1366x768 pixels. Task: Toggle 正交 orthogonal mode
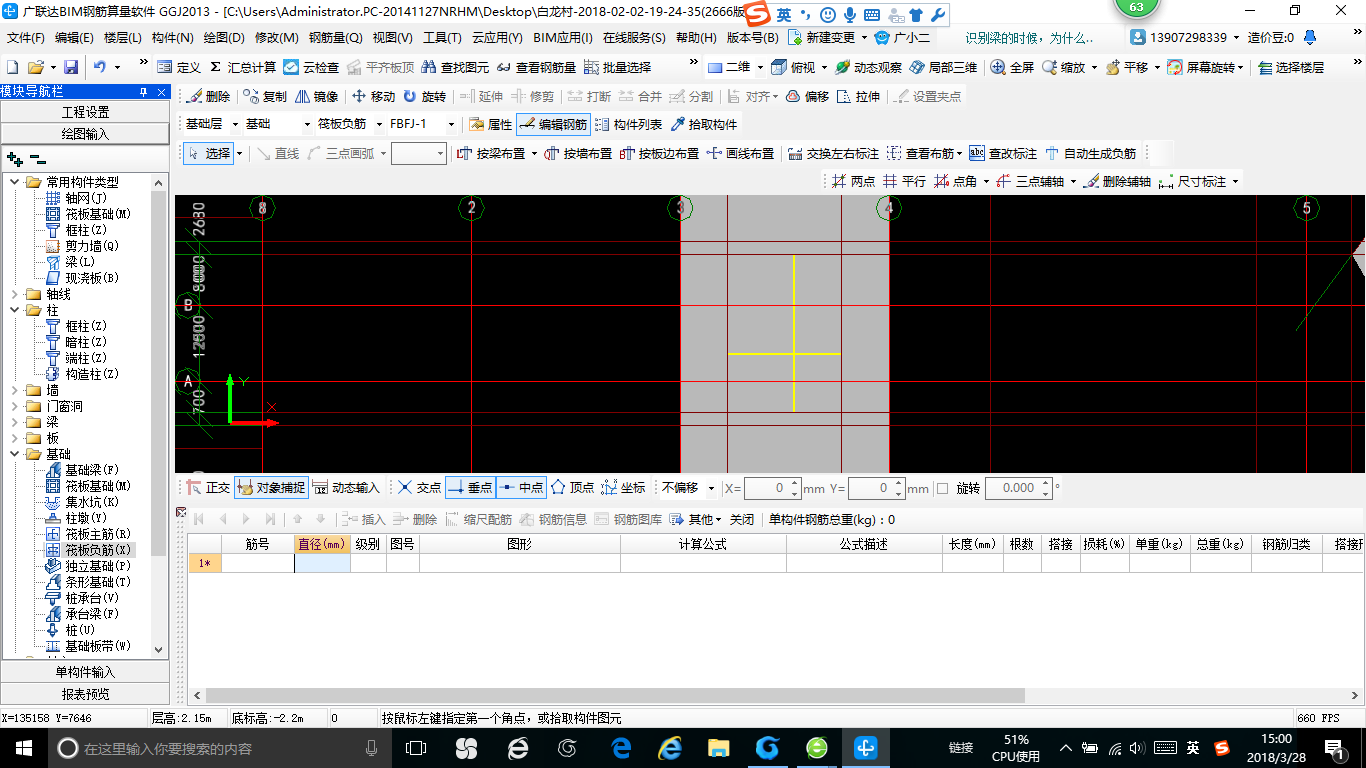209,488
